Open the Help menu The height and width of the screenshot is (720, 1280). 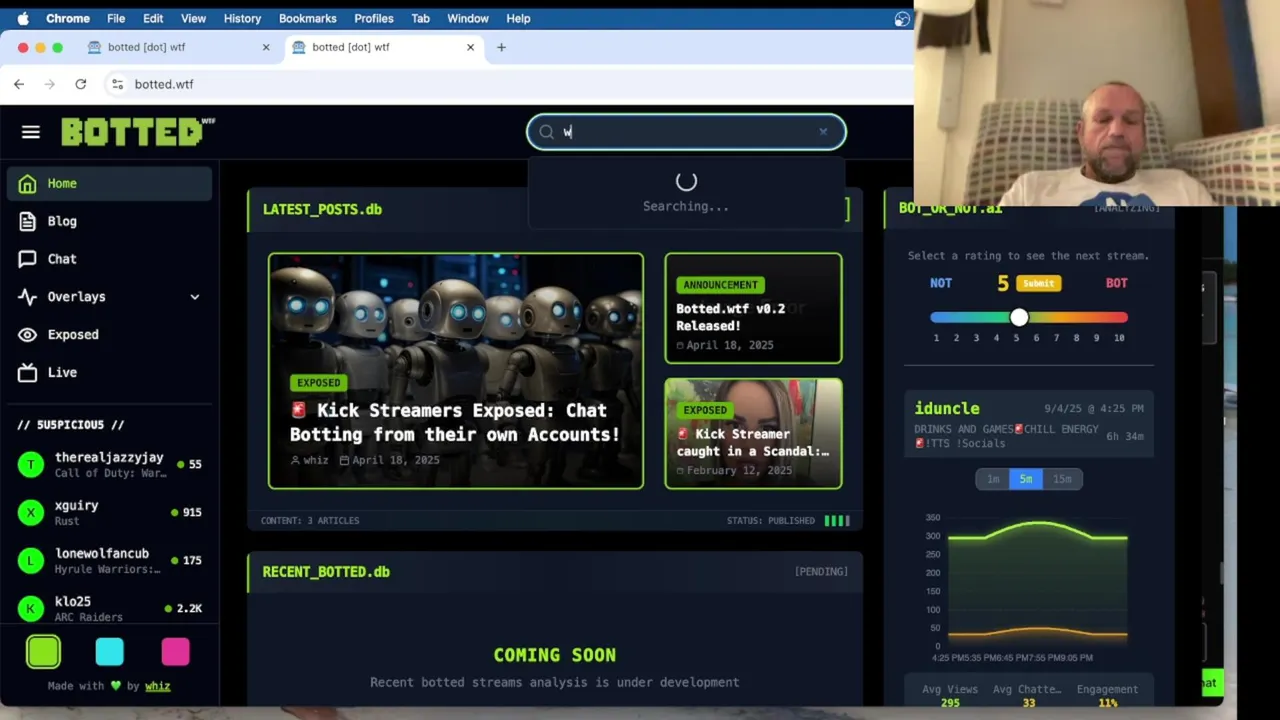pos(518,18)
